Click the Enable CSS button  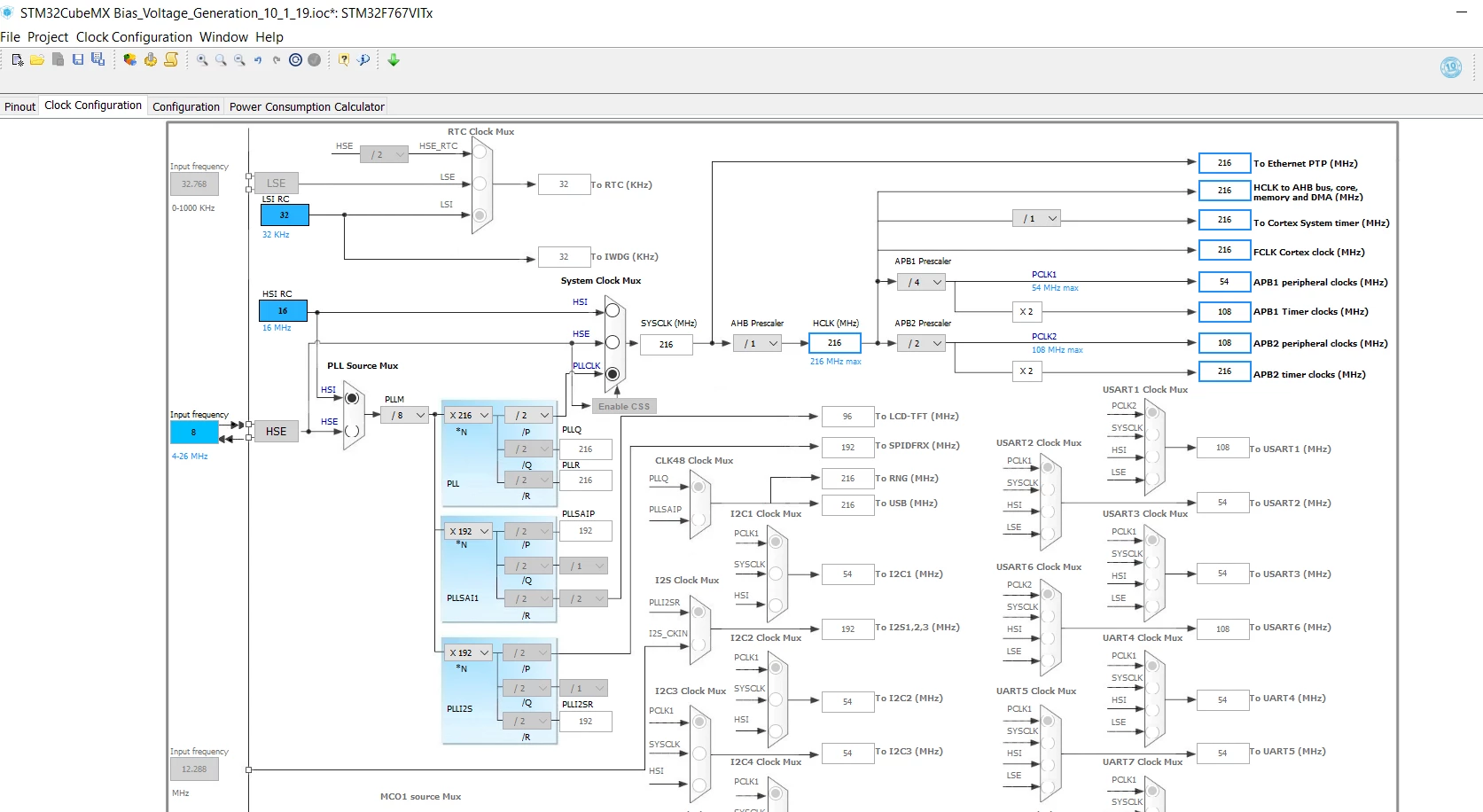tap(624, 406)
